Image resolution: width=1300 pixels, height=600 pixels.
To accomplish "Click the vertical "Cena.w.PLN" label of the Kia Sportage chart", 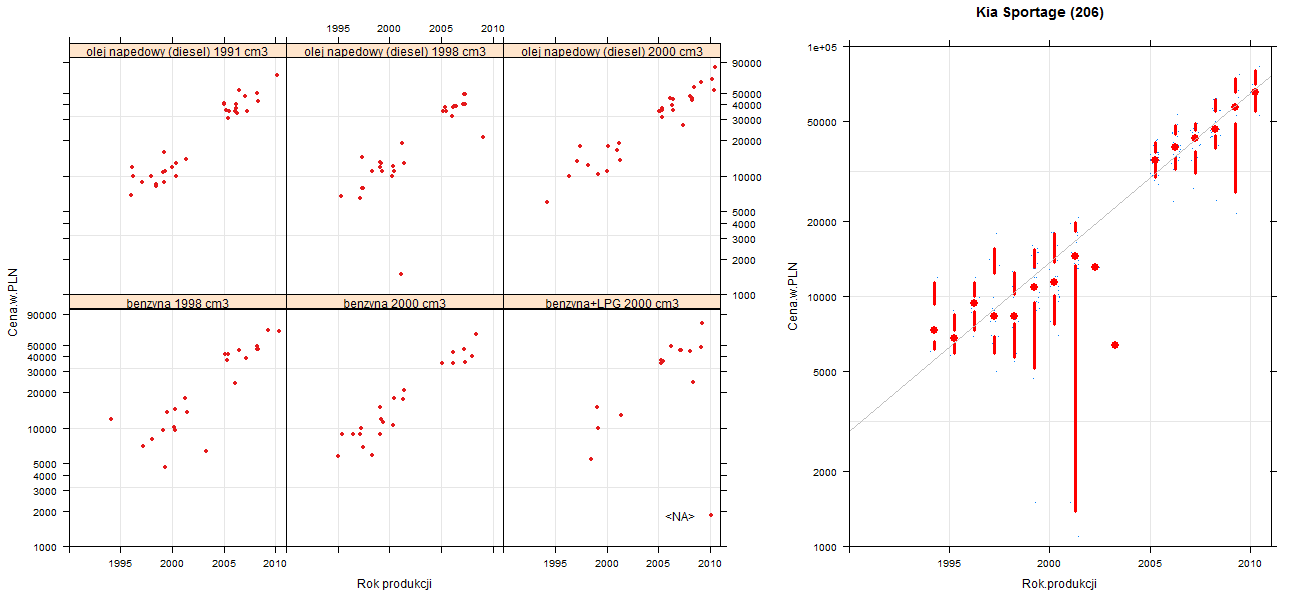I will click(792, 296).
